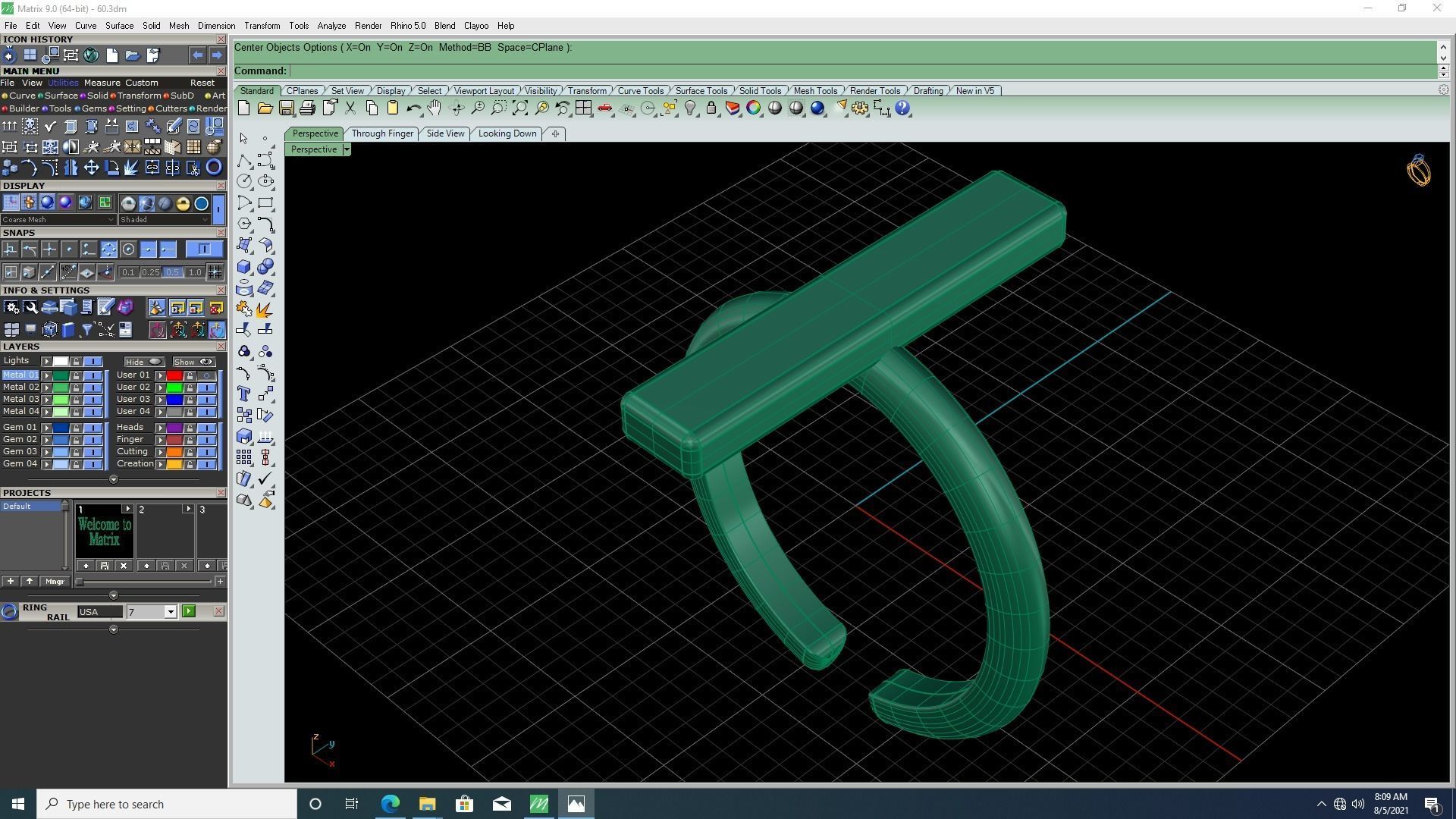The width and height of the screenshot is (1456, 819).
Task: Open the Analyze menu
Action: point(331,26)
